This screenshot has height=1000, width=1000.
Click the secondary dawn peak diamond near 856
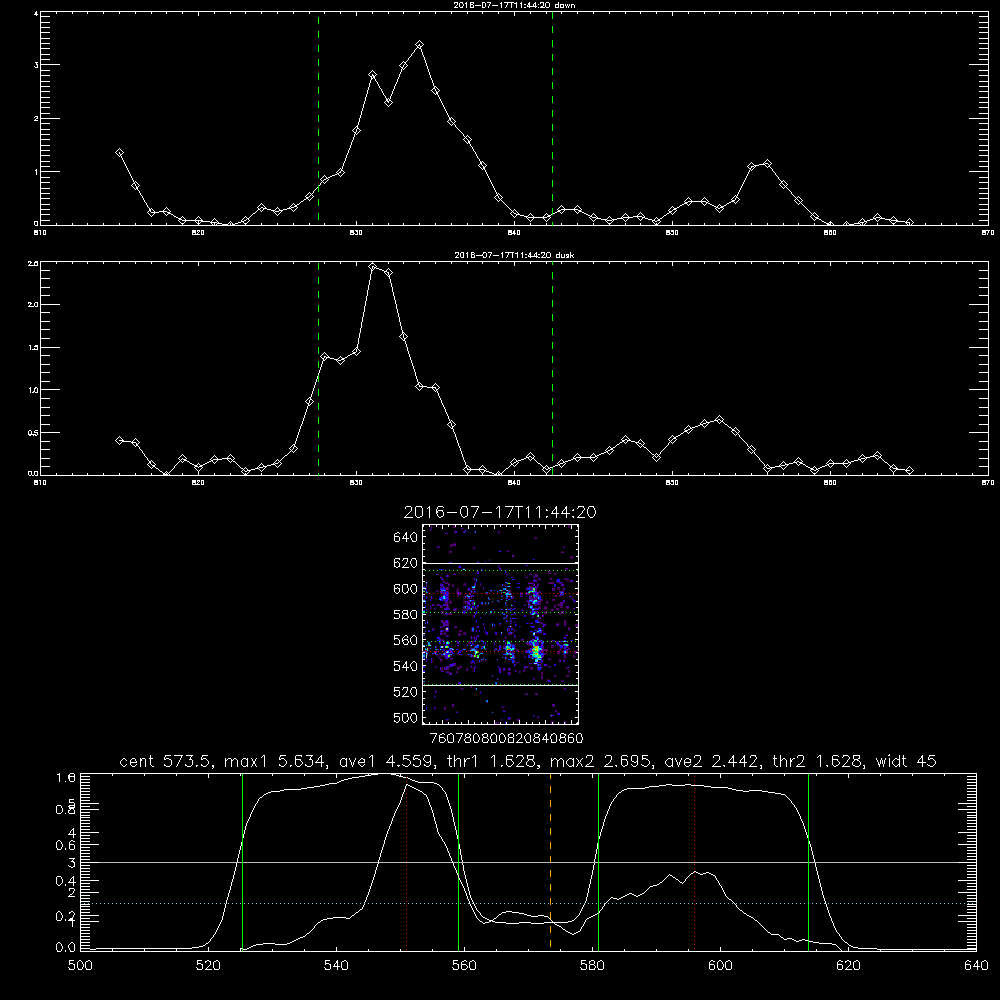click(x=767, y=164)
